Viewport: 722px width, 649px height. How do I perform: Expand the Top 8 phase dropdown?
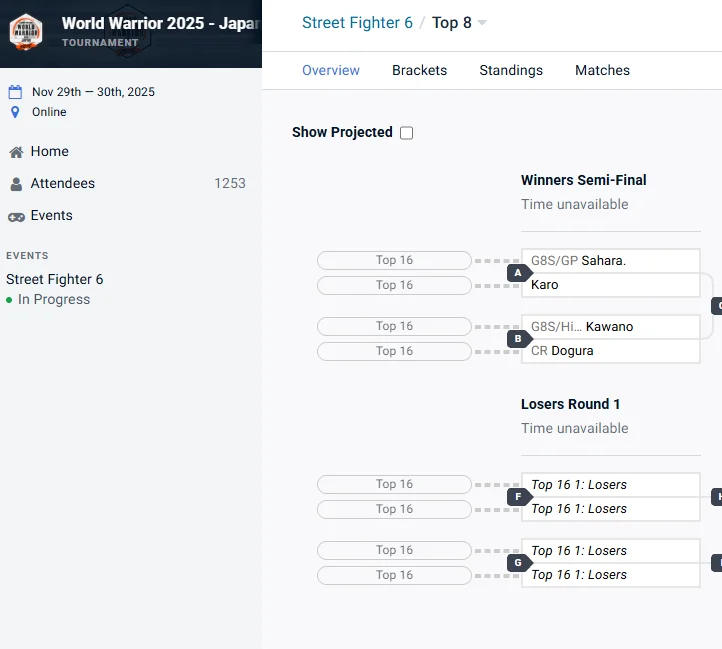pyautogui.click(x=482, y=23)
